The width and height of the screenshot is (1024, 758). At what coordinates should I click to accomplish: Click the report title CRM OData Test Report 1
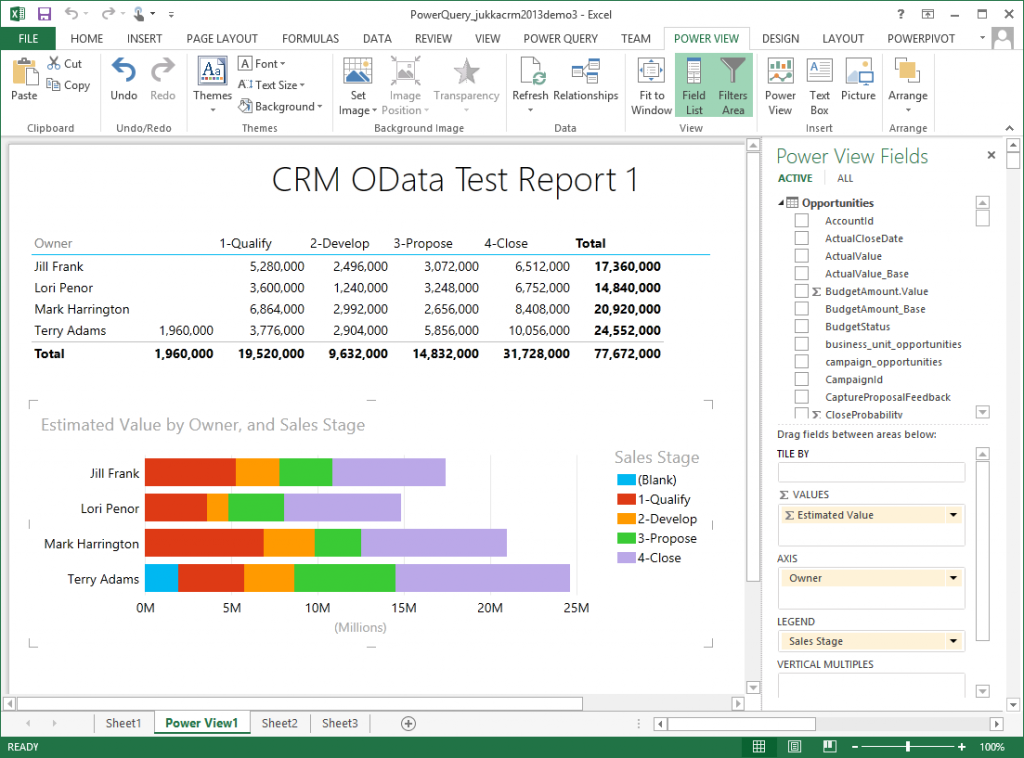(x=455, y=180)
